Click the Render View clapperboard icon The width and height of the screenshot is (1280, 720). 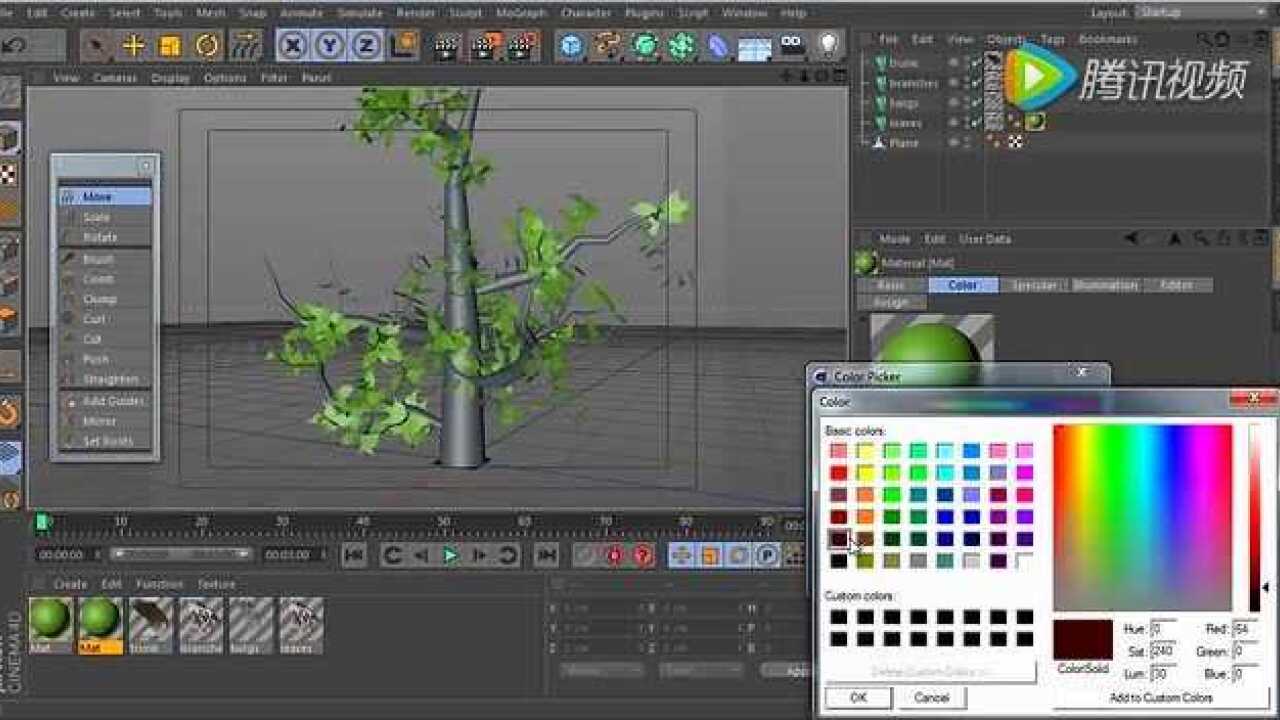[x=447, y=46]
